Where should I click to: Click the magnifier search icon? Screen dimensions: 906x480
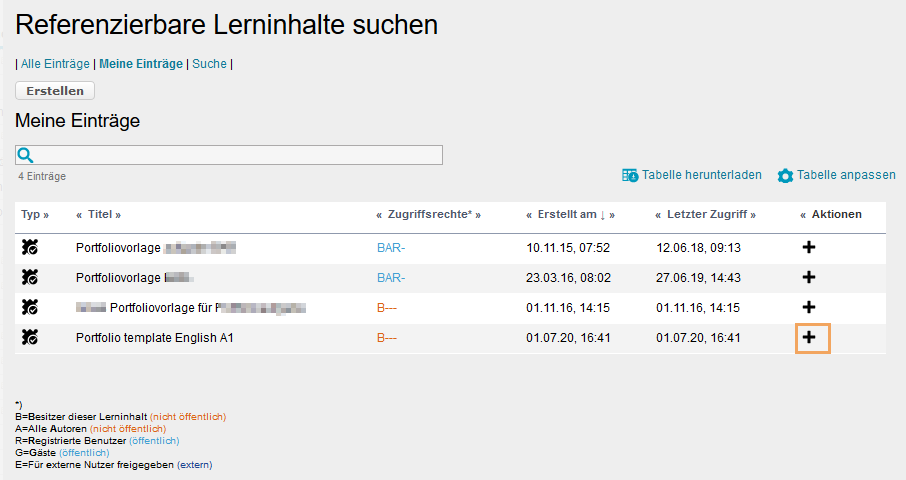coord(26,155)
